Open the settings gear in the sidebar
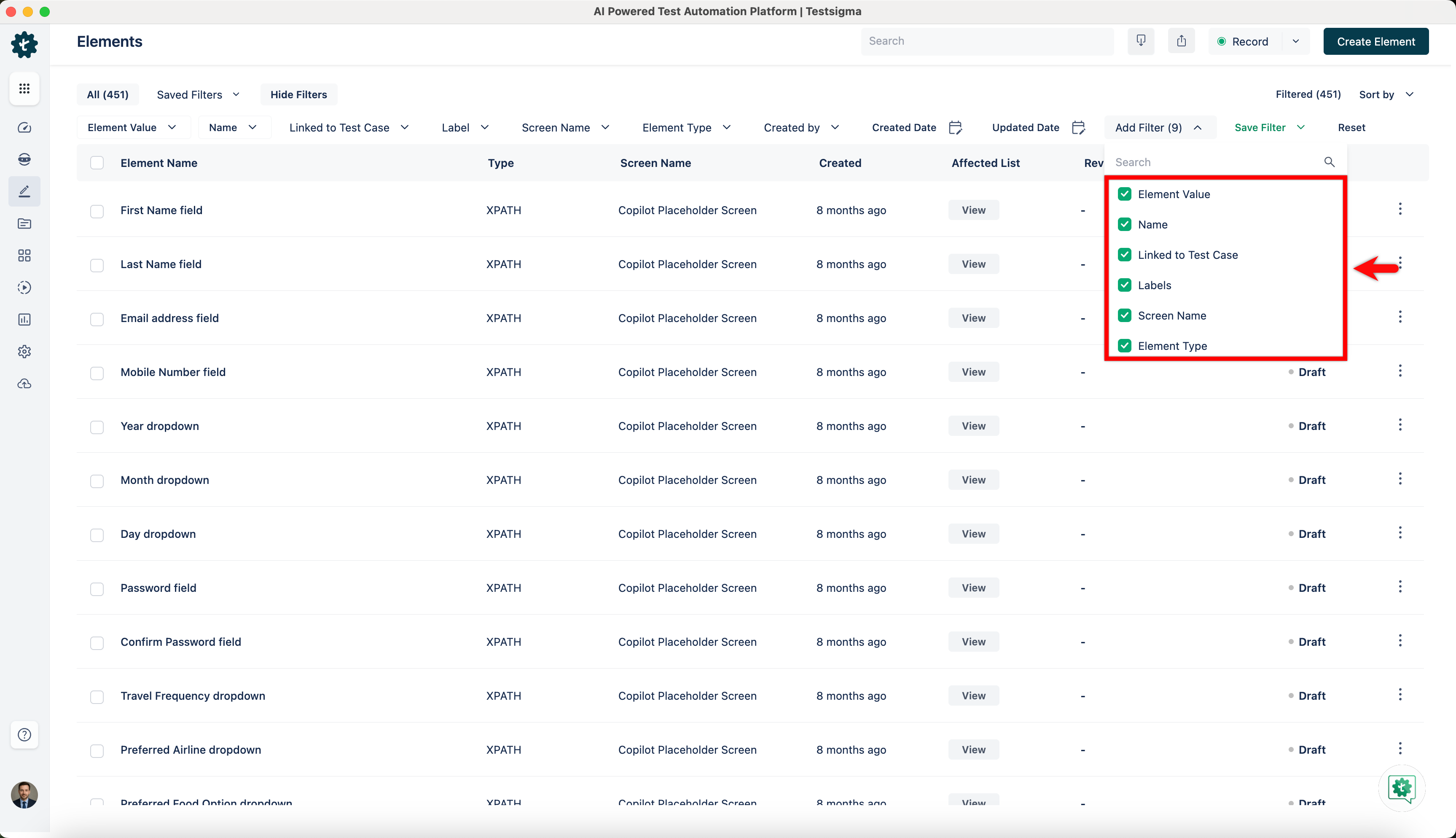Image resolution: width=1456 pixels, height=838 pixels. (x=24, y=352)
